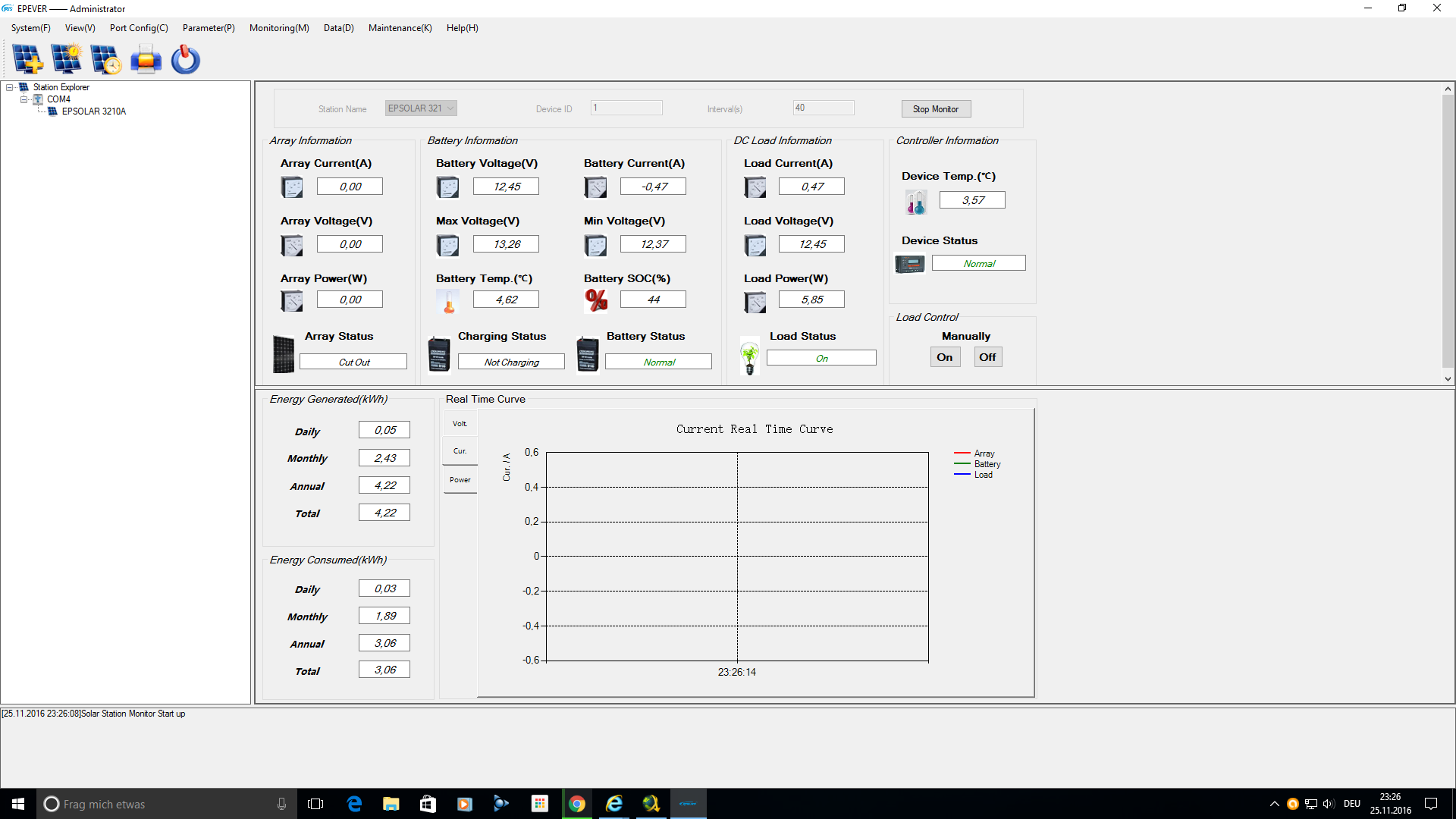Select the Power curve tab button
This screenshot has height=819, width=1456.
460,480
